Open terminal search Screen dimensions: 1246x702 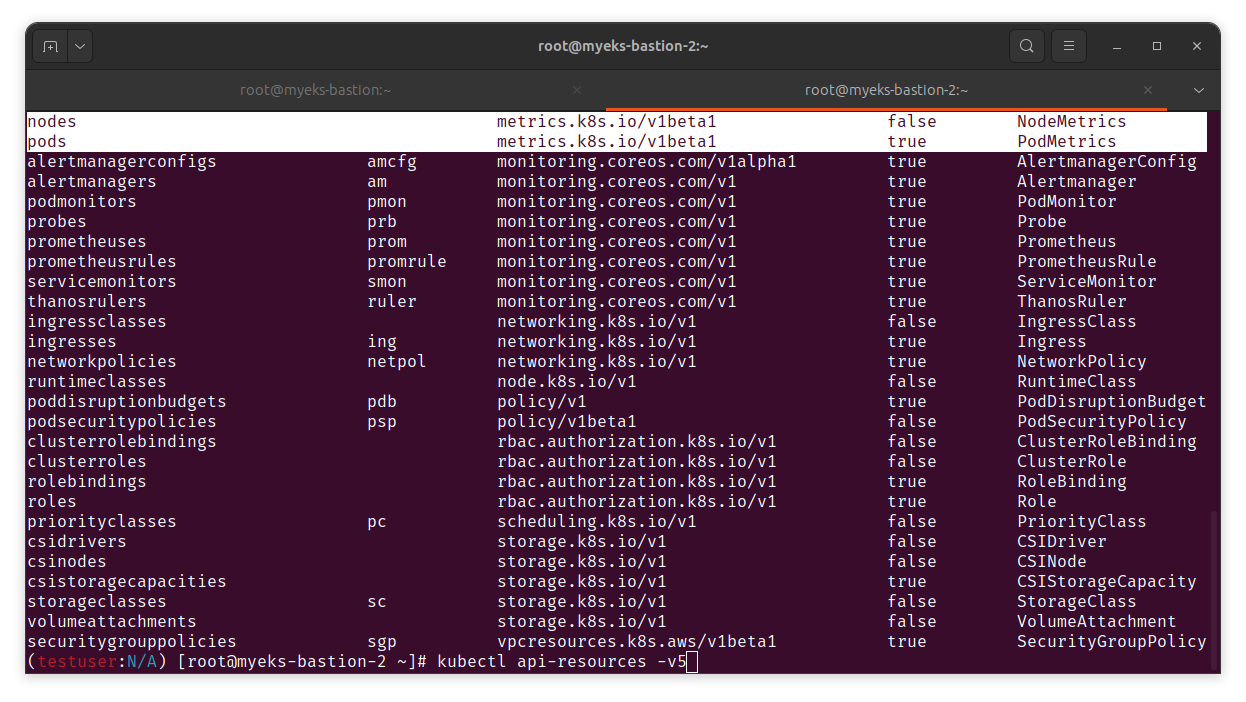tap(1027, 46)
